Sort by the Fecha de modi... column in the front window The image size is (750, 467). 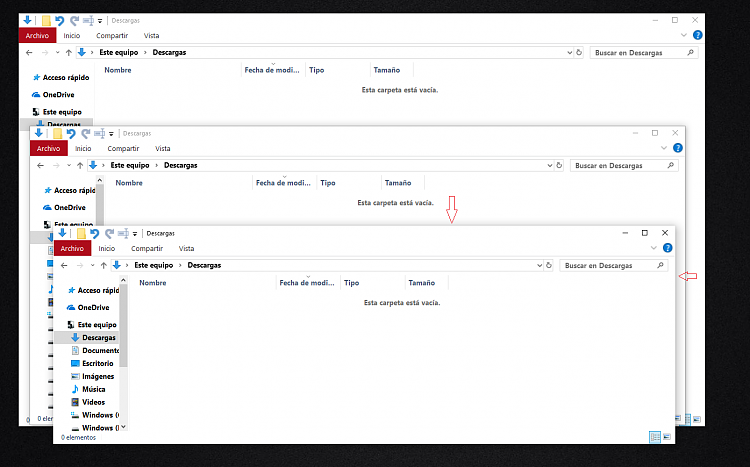point(308,283)
